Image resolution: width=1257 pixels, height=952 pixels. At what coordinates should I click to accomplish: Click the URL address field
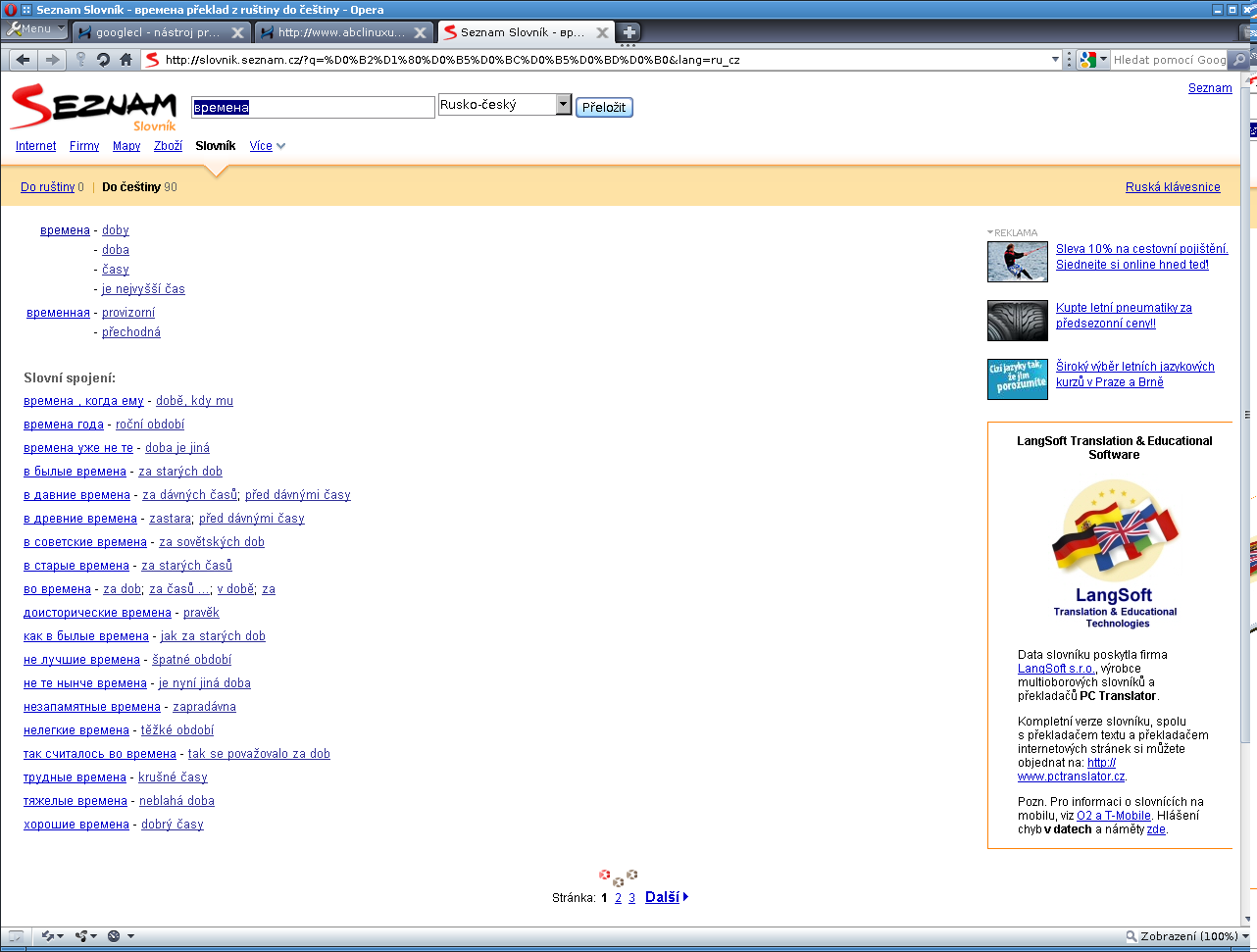coord(605,60)
